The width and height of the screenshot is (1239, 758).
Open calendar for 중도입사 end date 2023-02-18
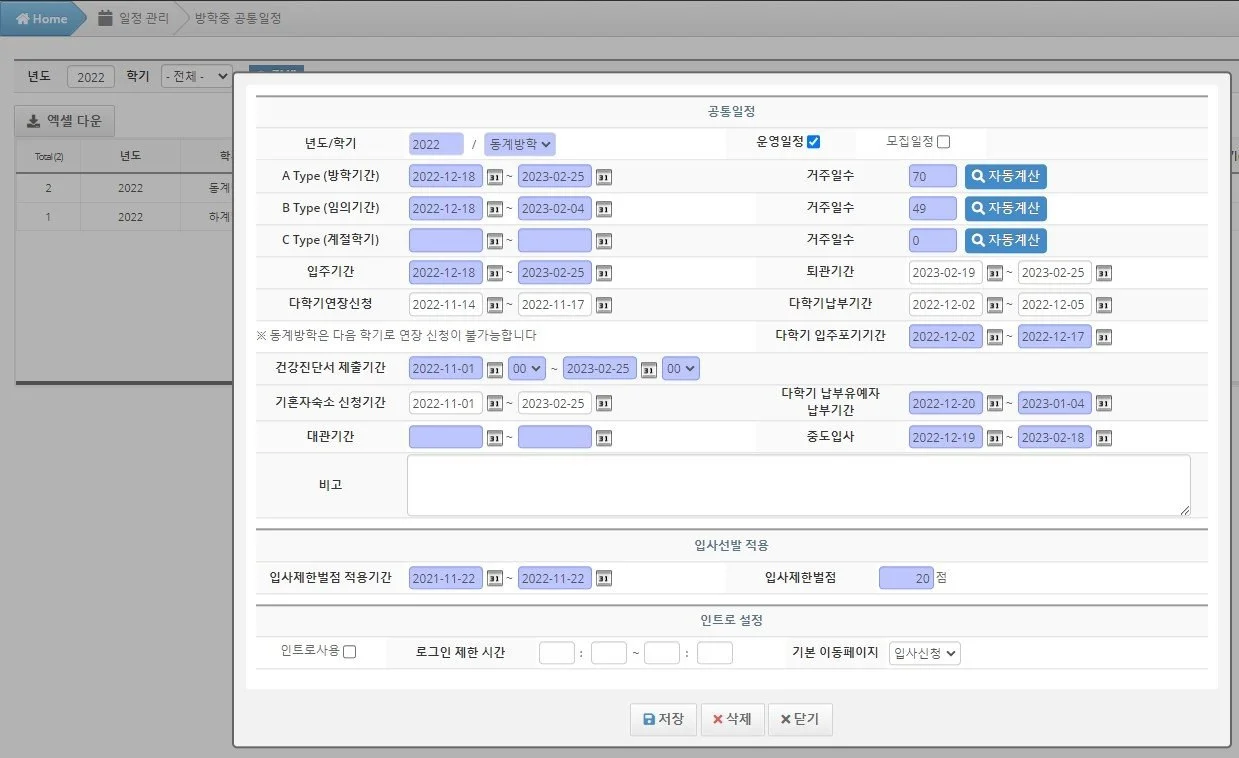1103,437
